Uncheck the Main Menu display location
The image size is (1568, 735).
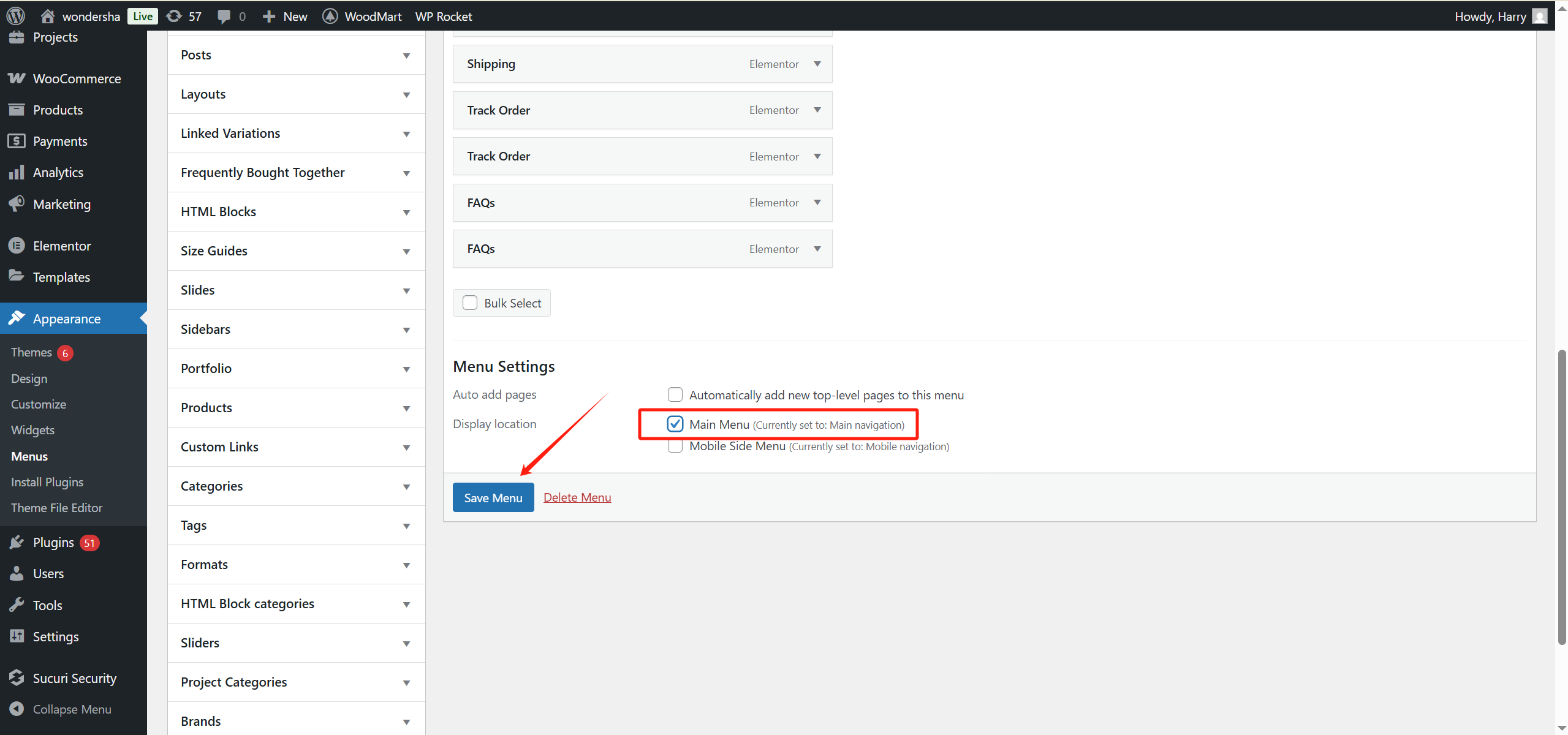coord(675,424)
